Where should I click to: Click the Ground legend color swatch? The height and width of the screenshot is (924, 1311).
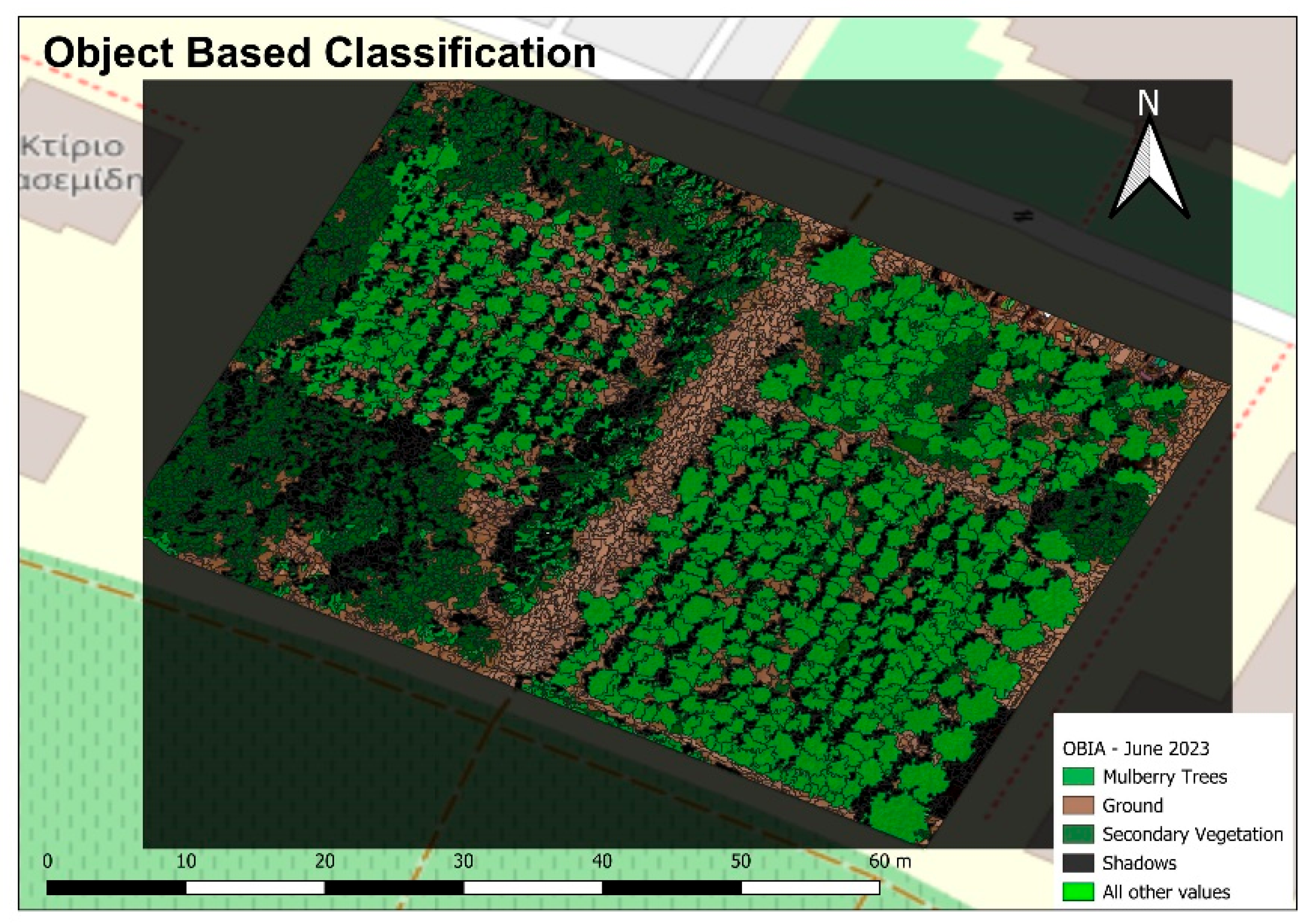click(x=1078, y=805)
